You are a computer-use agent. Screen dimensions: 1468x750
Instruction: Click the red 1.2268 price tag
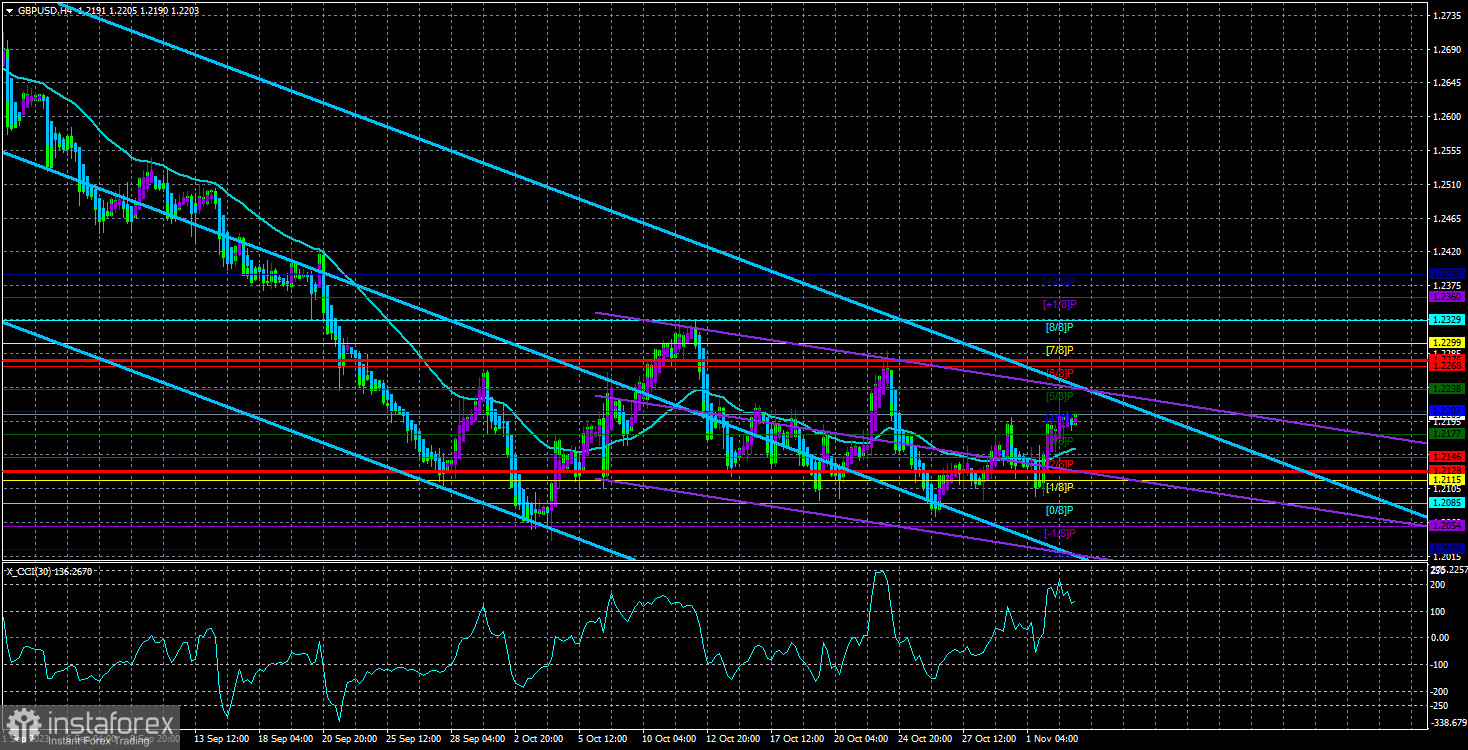pyautogui.click(x=1448, y=365)
